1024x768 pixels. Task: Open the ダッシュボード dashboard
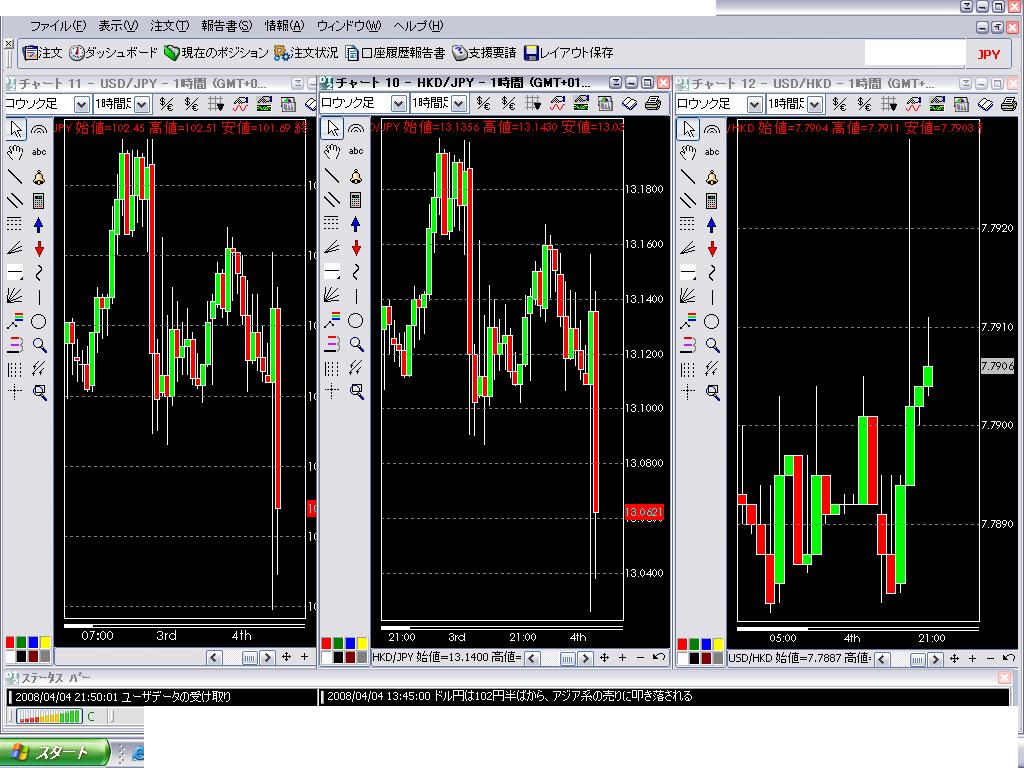click(x=114, y=53)
